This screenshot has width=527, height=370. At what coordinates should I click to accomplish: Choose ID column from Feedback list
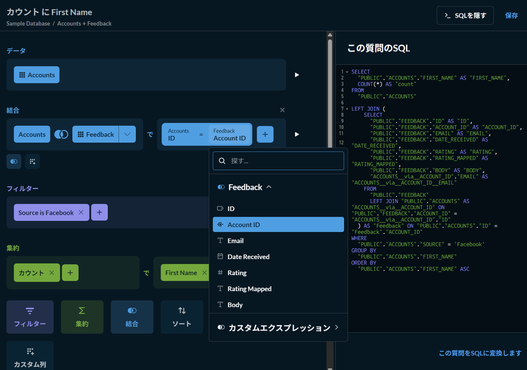click(278, 209)
